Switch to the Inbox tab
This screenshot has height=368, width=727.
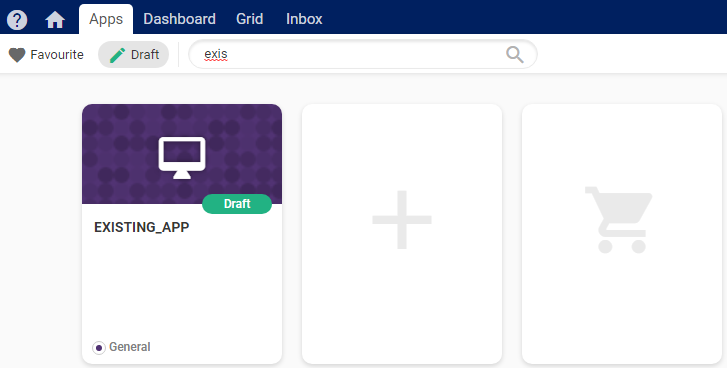304,19
